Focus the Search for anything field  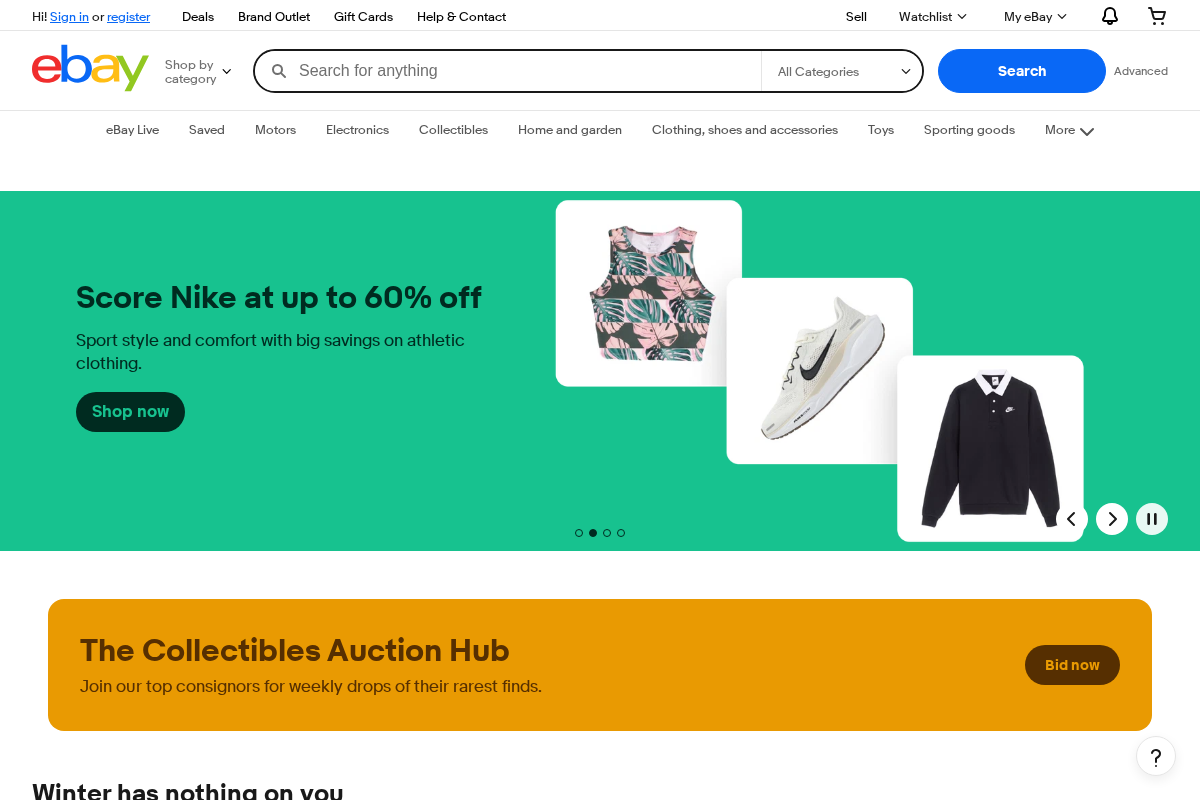point(525,71)
